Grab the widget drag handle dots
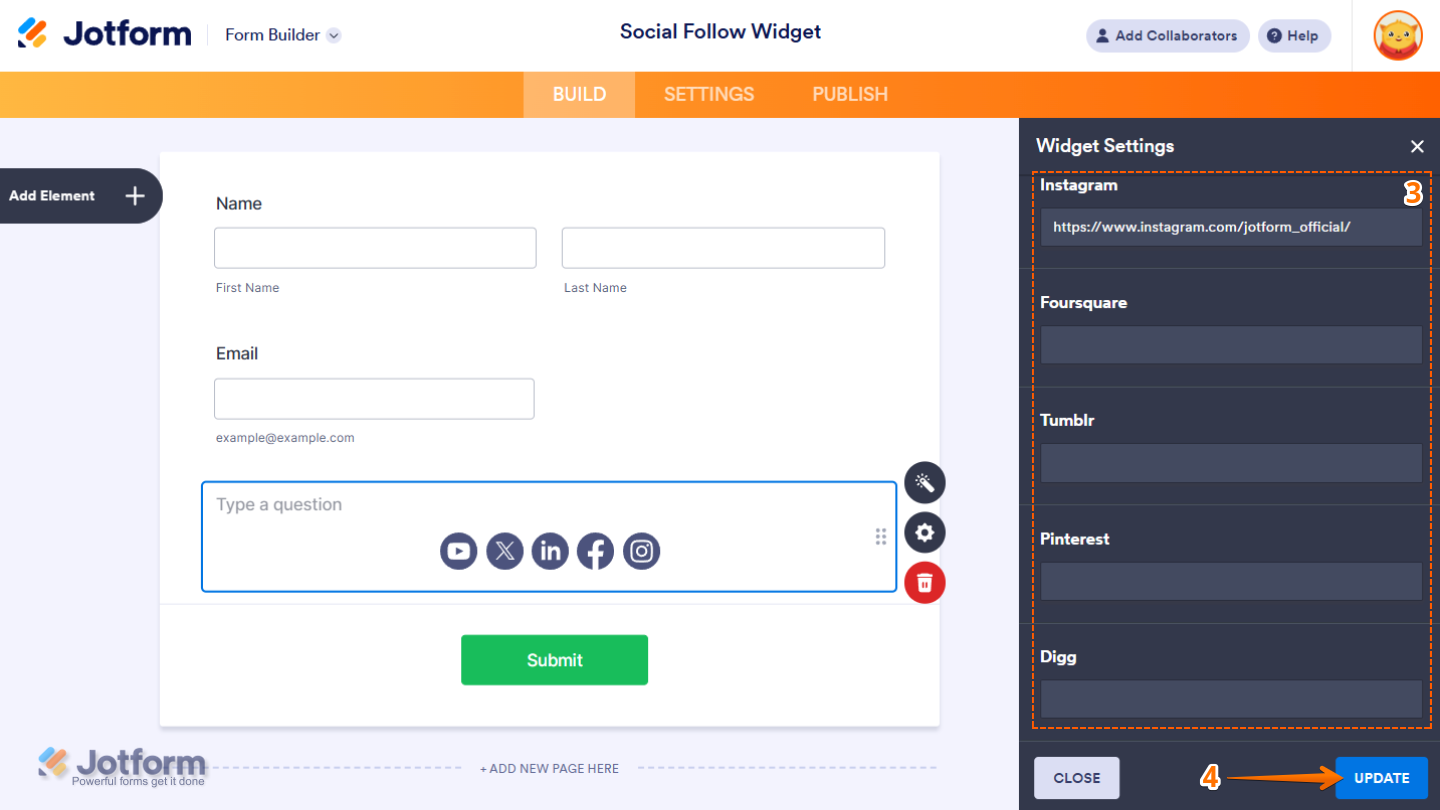This screenshot has height=810, width=1440. point(881,537)
